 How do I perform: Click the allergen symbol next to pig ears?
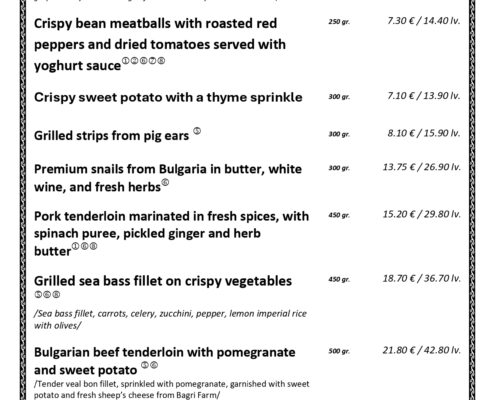197,131
